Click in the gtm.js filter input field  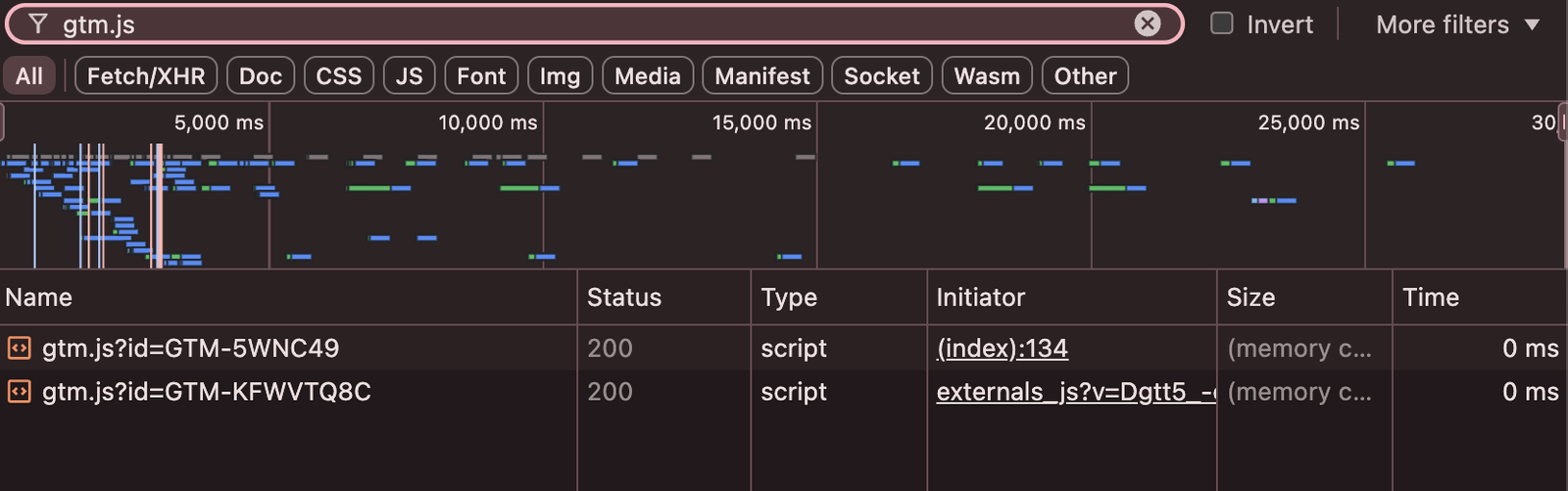click(x=588, y=25)
